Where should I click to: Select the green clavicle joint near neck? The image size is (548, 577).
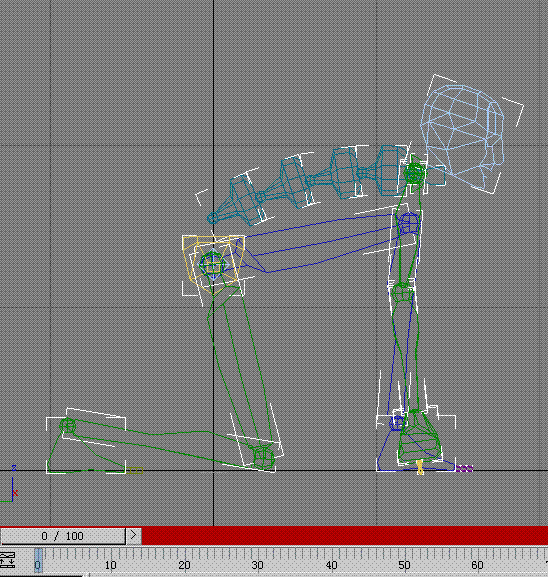[x=414, y=173]
